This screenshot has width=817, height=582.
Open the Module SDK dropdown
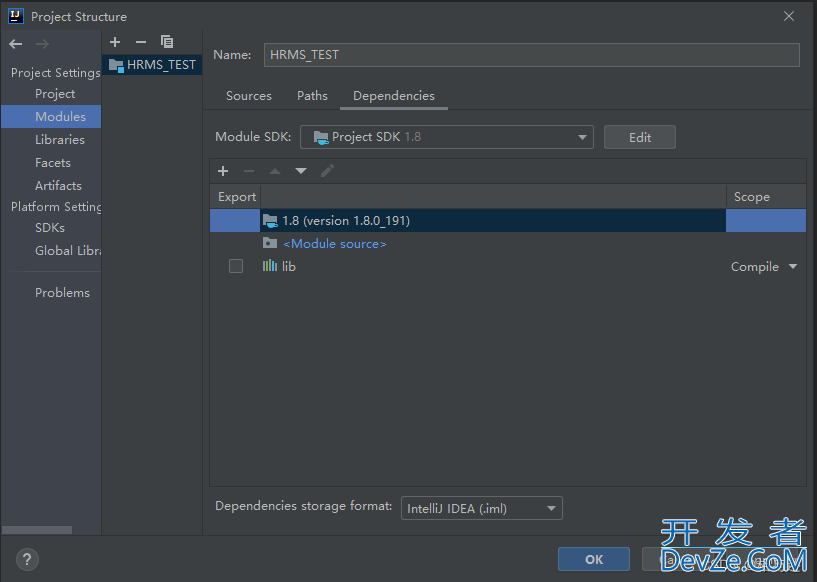pyautogui.click(x=447, y=137)
